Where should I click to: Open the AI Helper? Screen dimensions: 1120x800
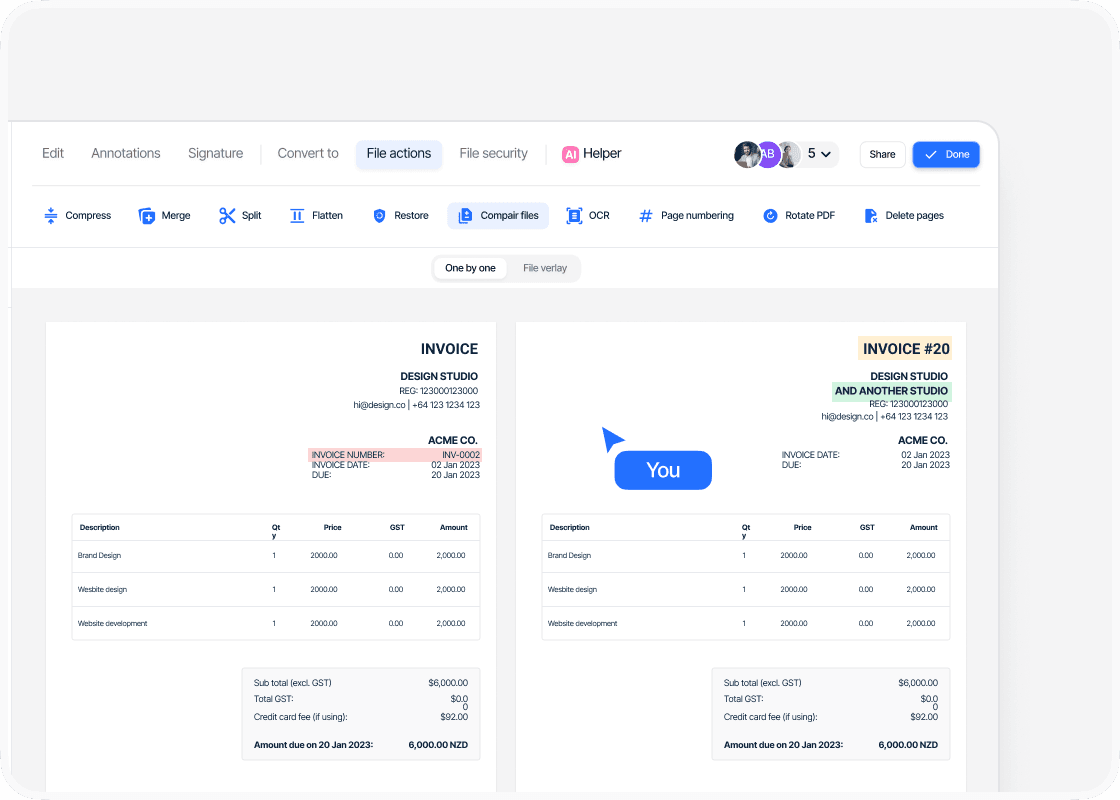[x=592, y=154]
